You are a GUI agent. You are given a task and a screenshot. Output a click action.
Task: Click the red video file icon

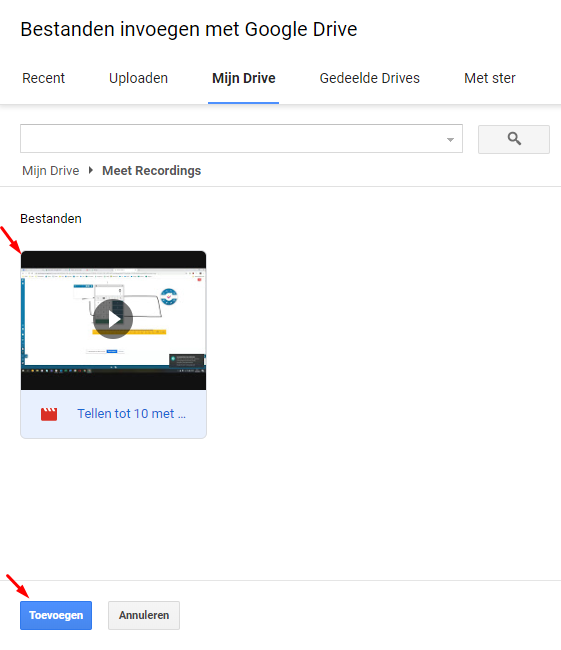click(x=49, y=414)
